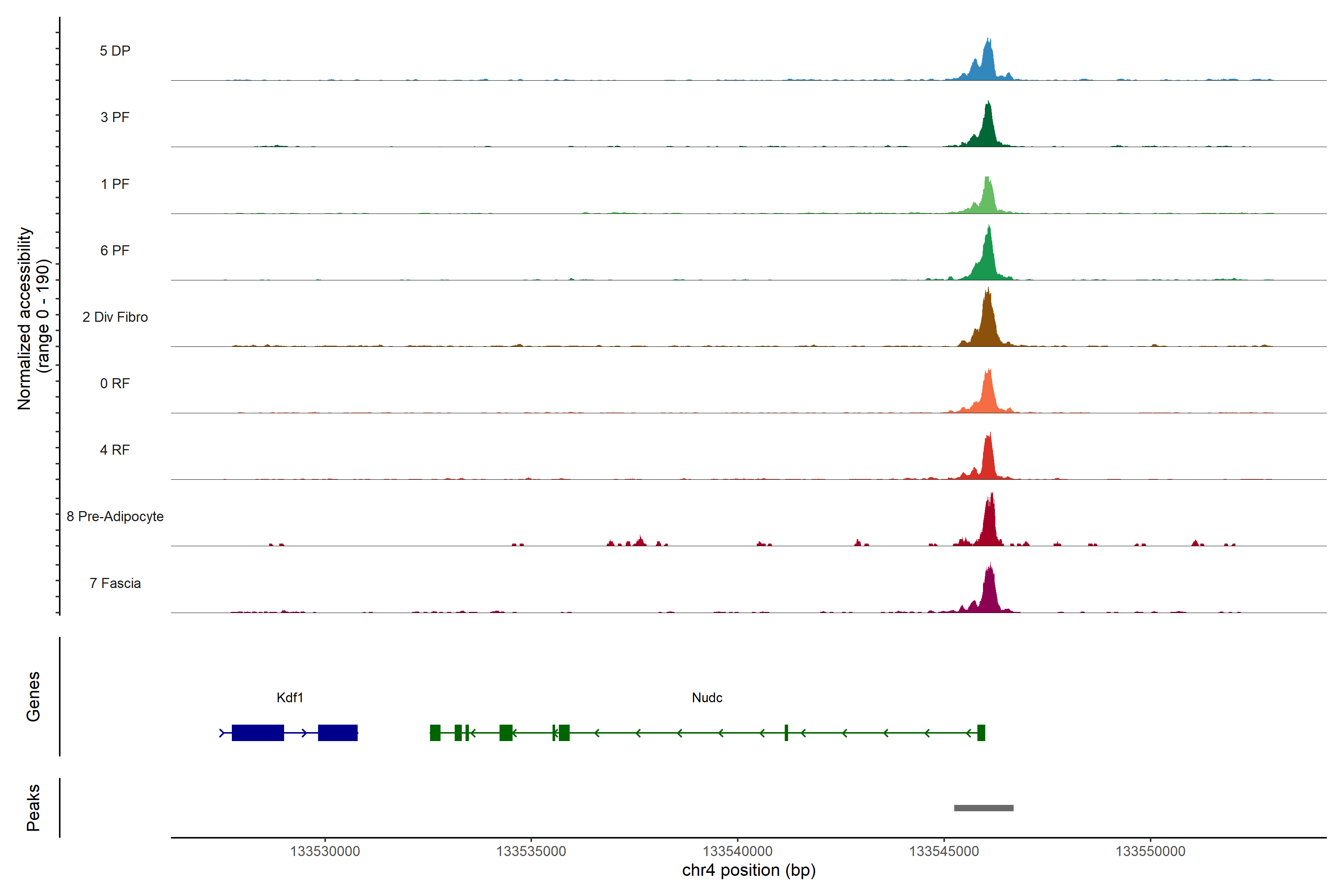Select the 1 PF track label
1344x896 pixels.
click(x=115, y=184)
